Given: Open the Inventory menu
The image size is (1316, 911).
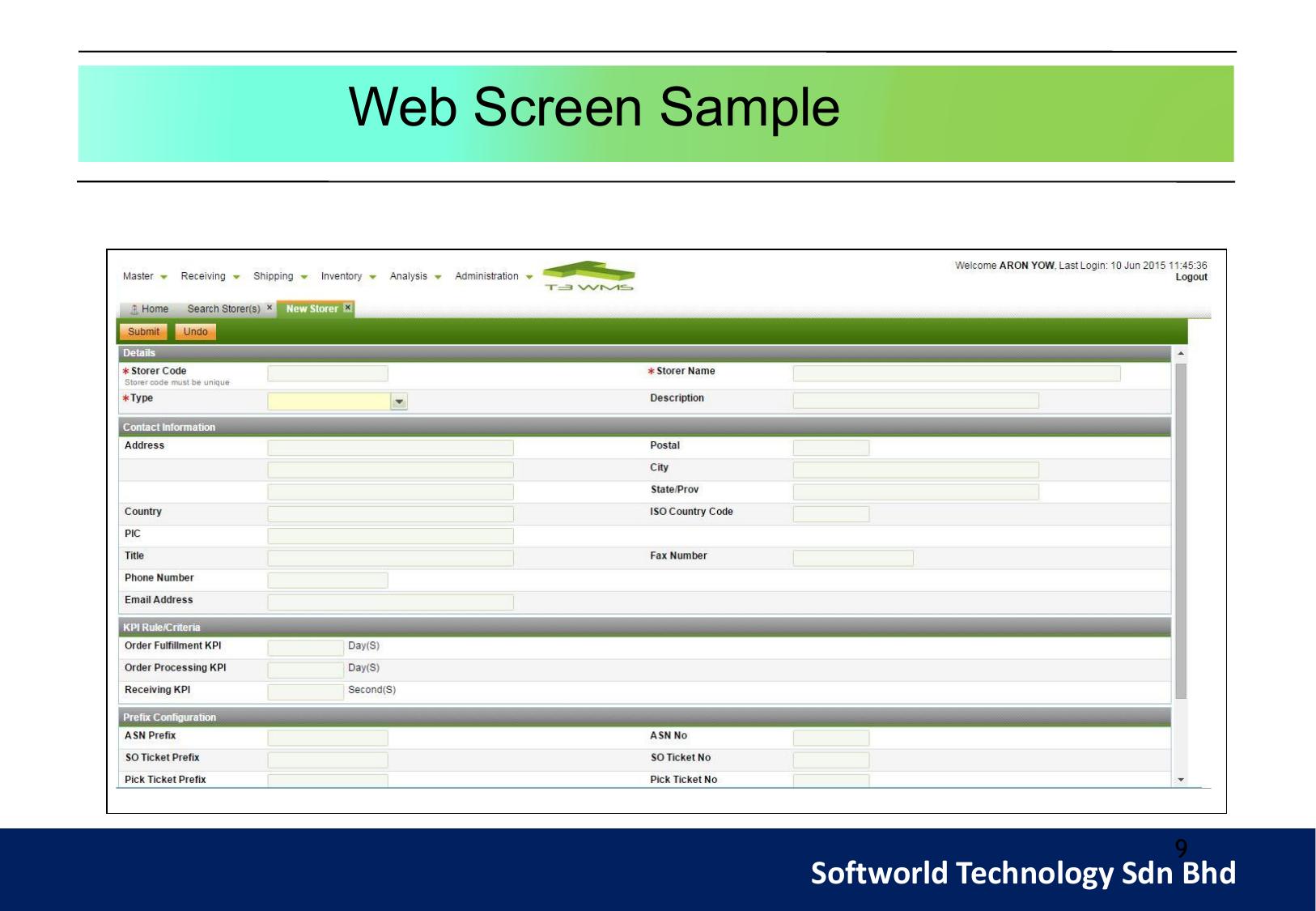Looking at the screenshot, I should (348, 276).
